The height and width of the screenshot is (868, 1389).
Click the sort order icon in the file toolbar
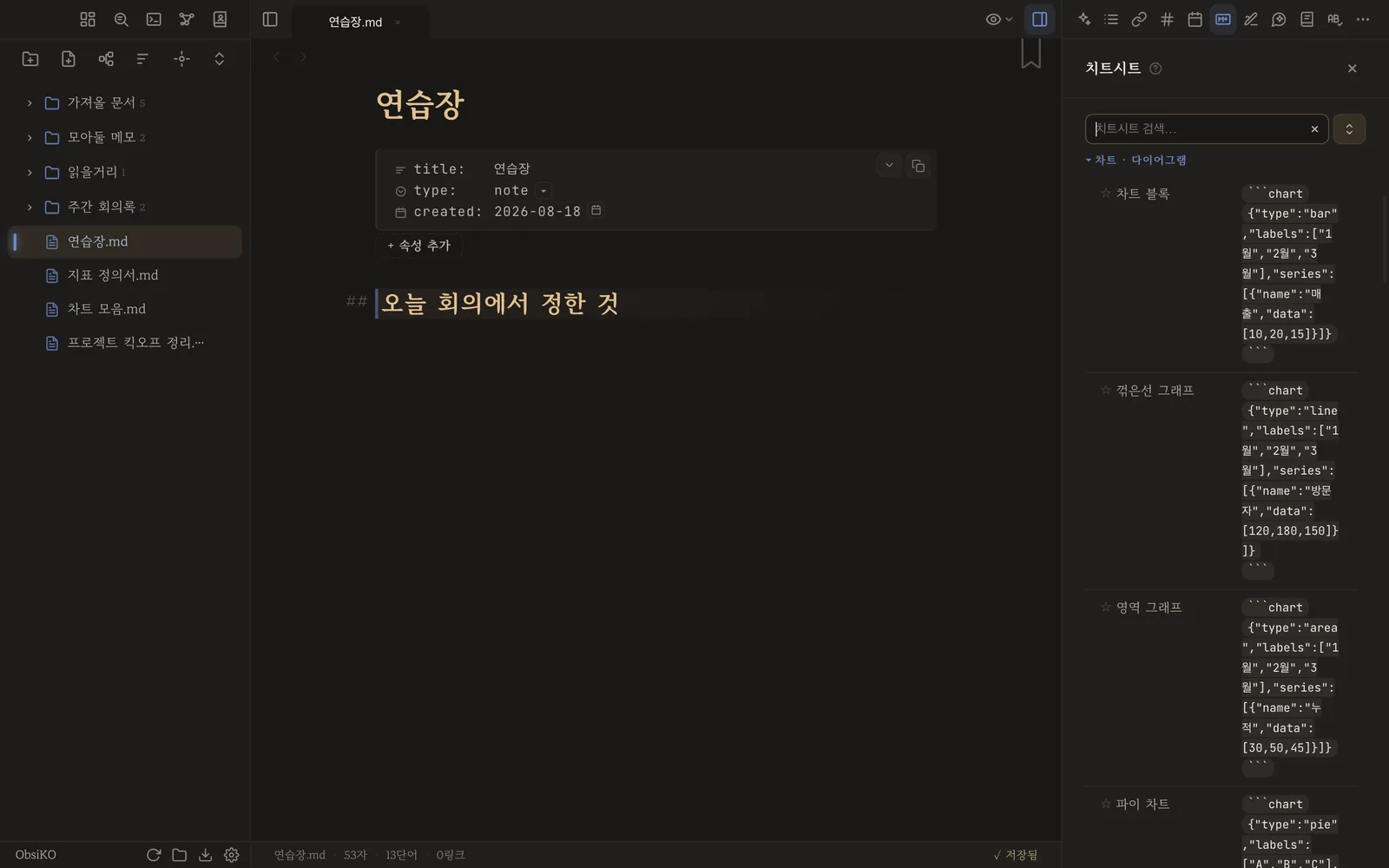pos(142,59)
